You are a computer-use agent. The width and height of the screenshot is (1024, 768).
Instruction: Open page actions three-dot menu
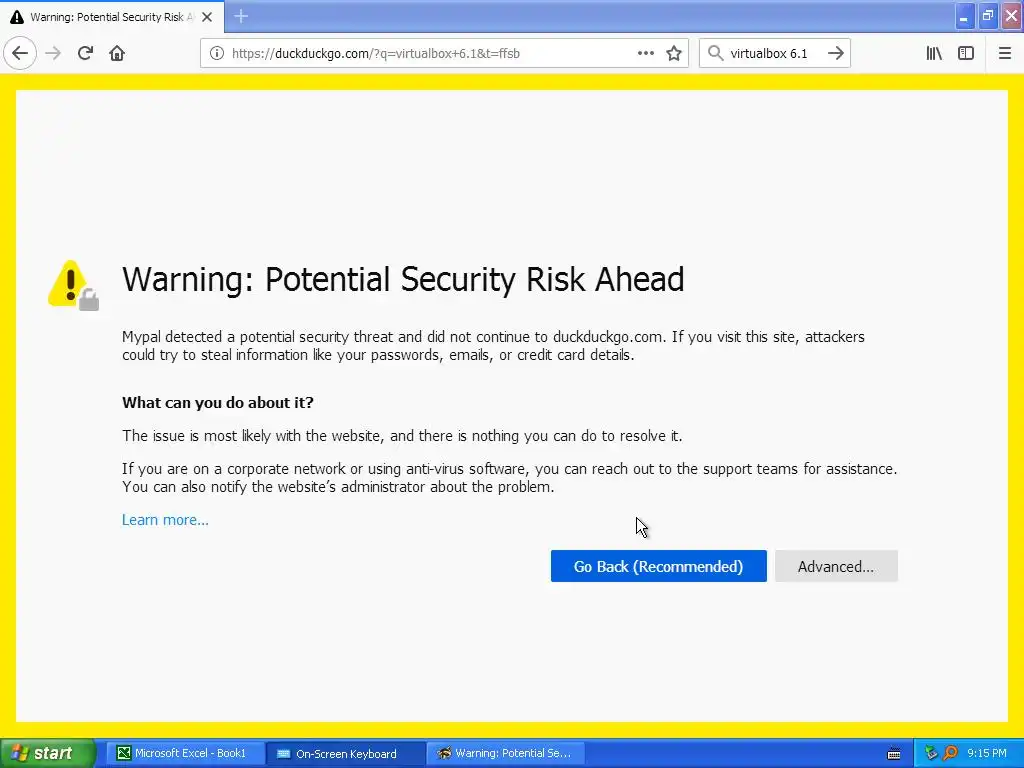[645, 54]
